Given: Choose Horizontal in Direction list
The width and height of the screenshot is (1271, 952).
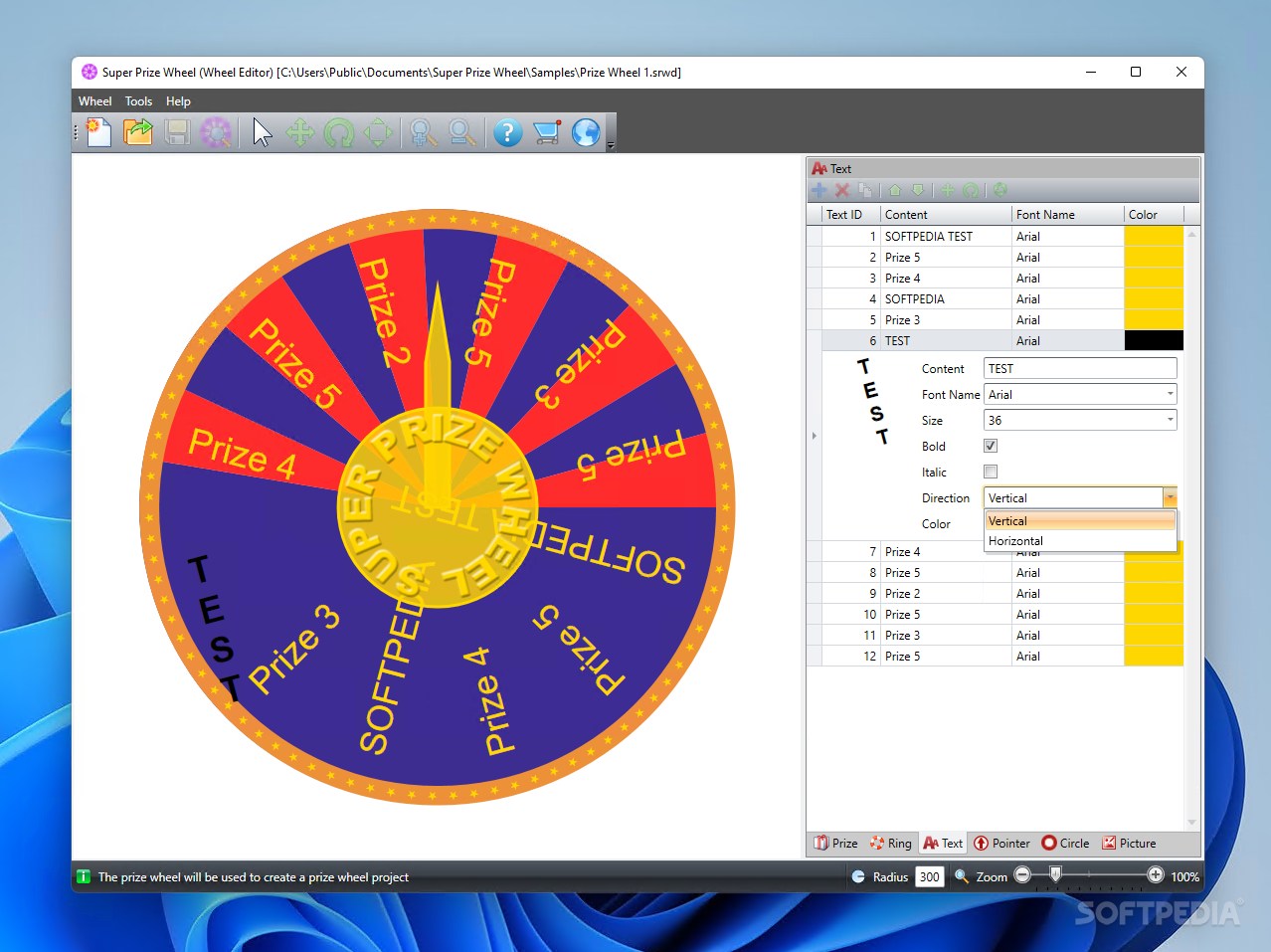Looking at the screenshot, I should click(x=1080, y=541).
